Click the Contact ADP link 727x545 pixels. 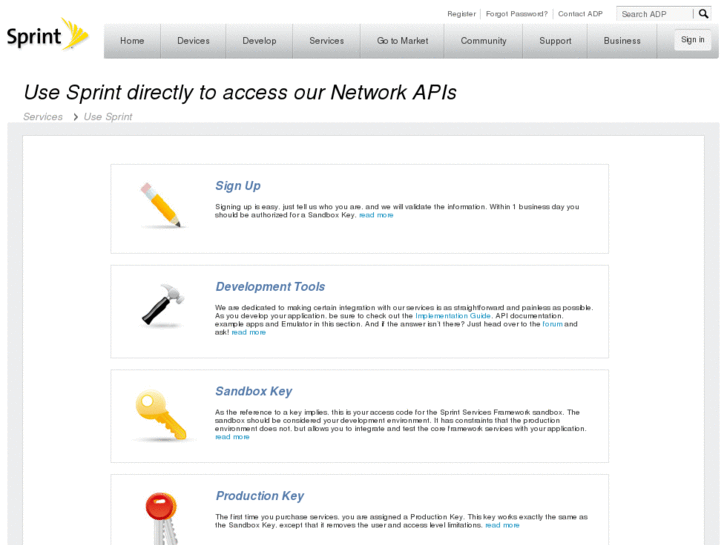(580, 14)
